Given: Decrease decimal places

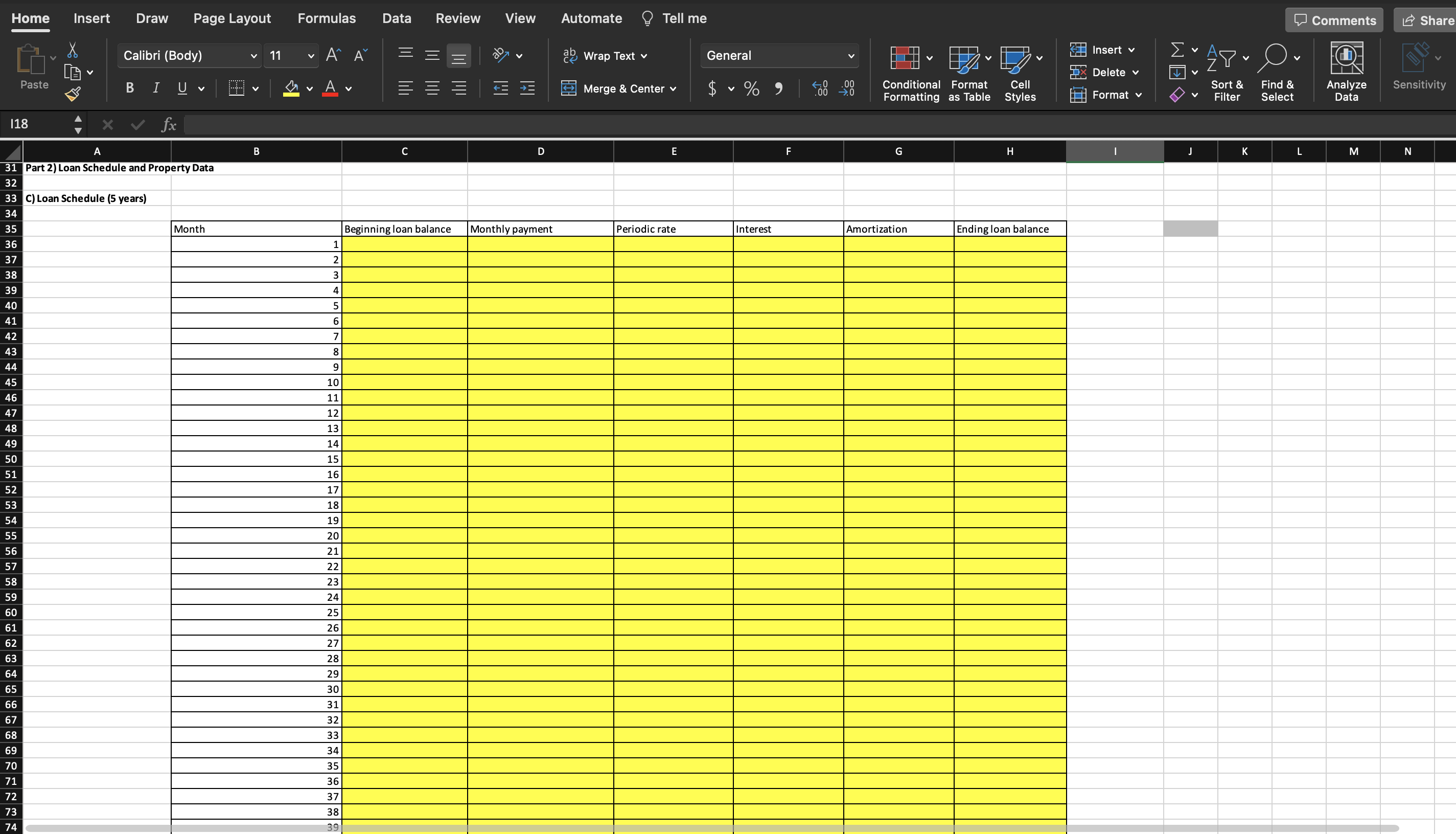Looking at the screenshot, I should click(x=846, y=88).
